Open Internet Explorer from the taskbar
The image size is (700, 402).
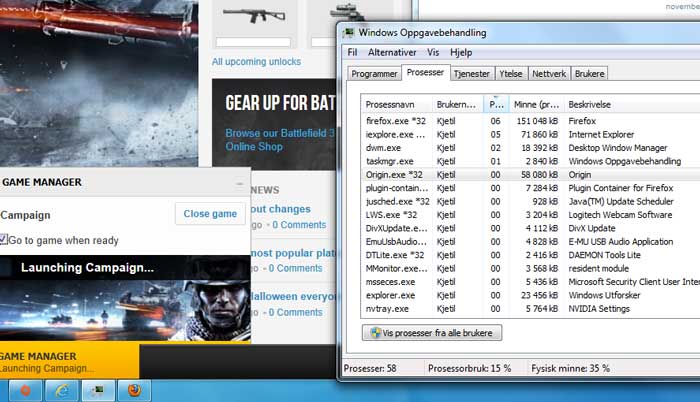[62, 390]
